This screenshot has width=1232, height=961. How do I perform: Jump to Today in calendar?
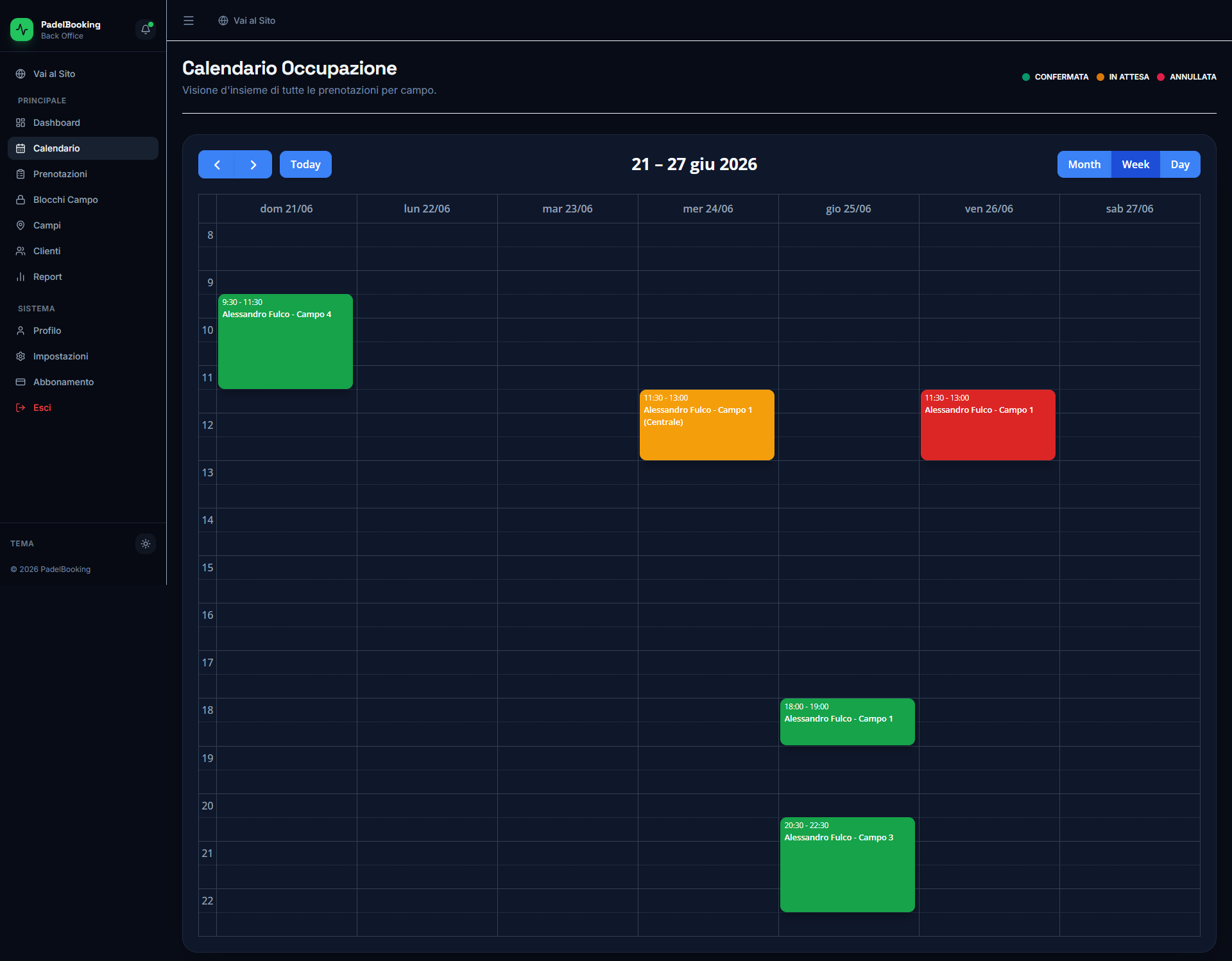pos(305,164)
